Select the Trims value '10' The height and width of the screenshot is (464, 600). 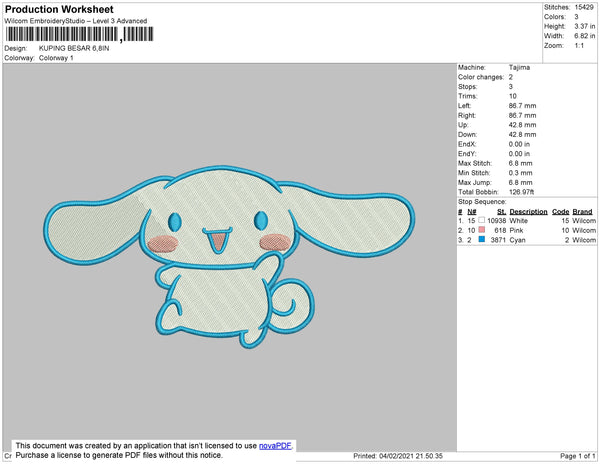[513, 96]
